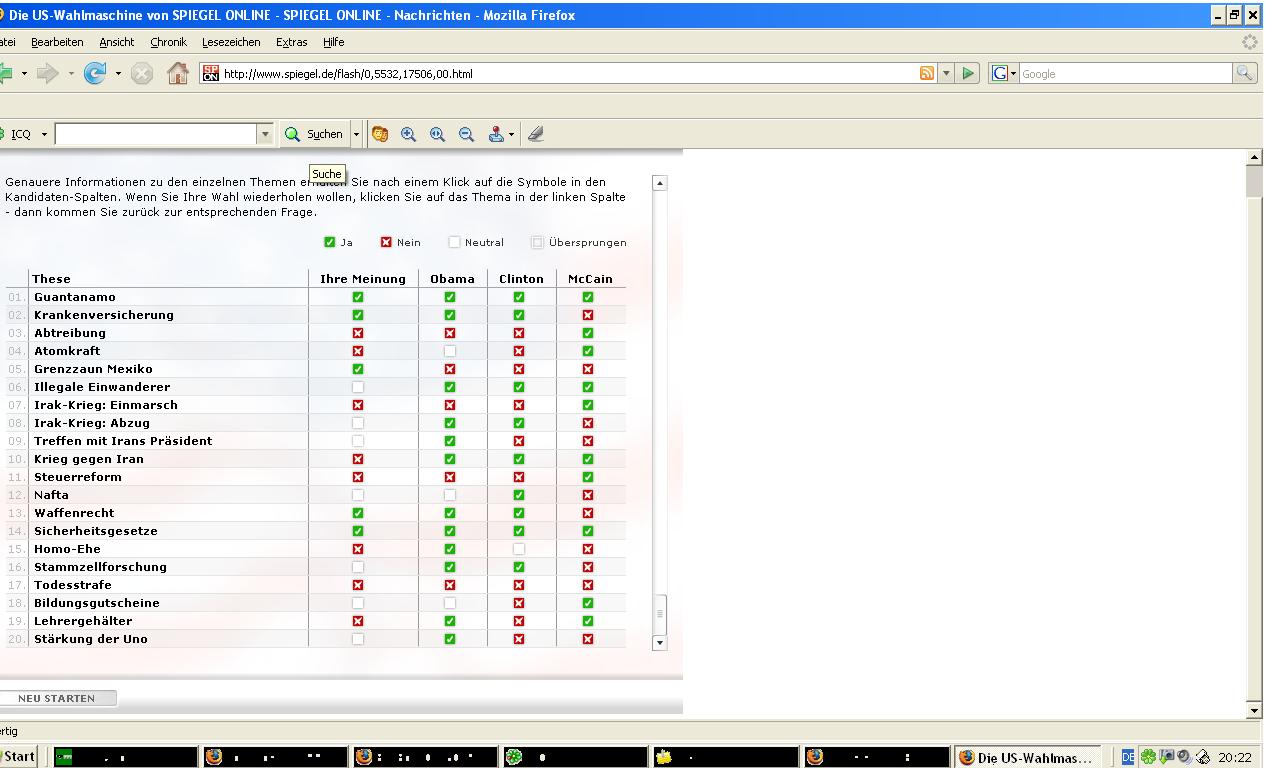Image resolution: width=1280 pixels, height=768 pixels.
Task: Click the Google search magnifier icon
Action: coord(1244,73)
